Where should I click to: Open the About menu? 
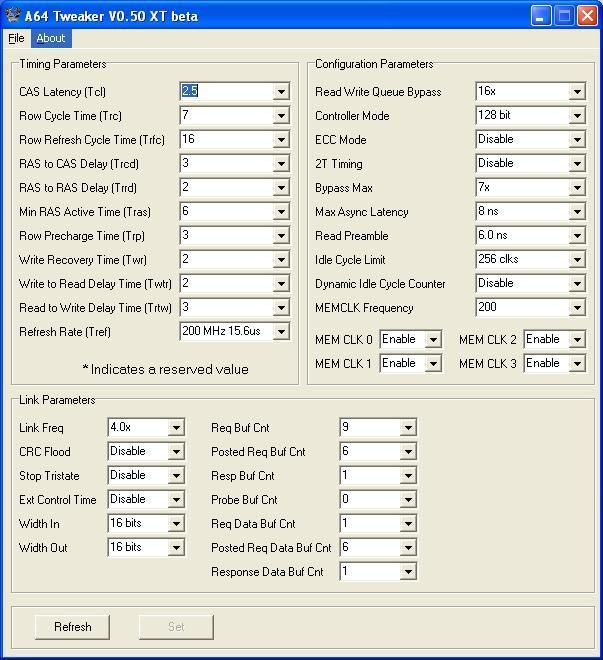[x=50, y=39]
